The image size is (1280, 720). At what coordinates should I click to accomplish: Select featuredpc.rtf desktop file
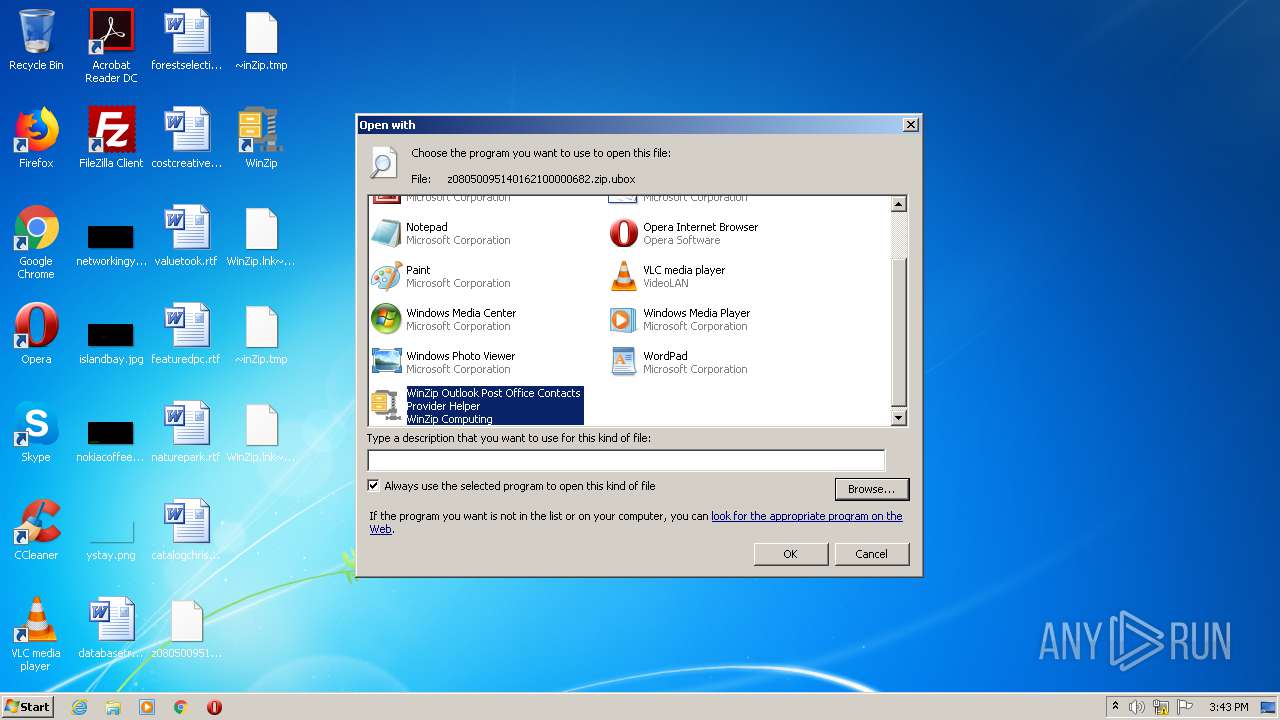(186, 334)
